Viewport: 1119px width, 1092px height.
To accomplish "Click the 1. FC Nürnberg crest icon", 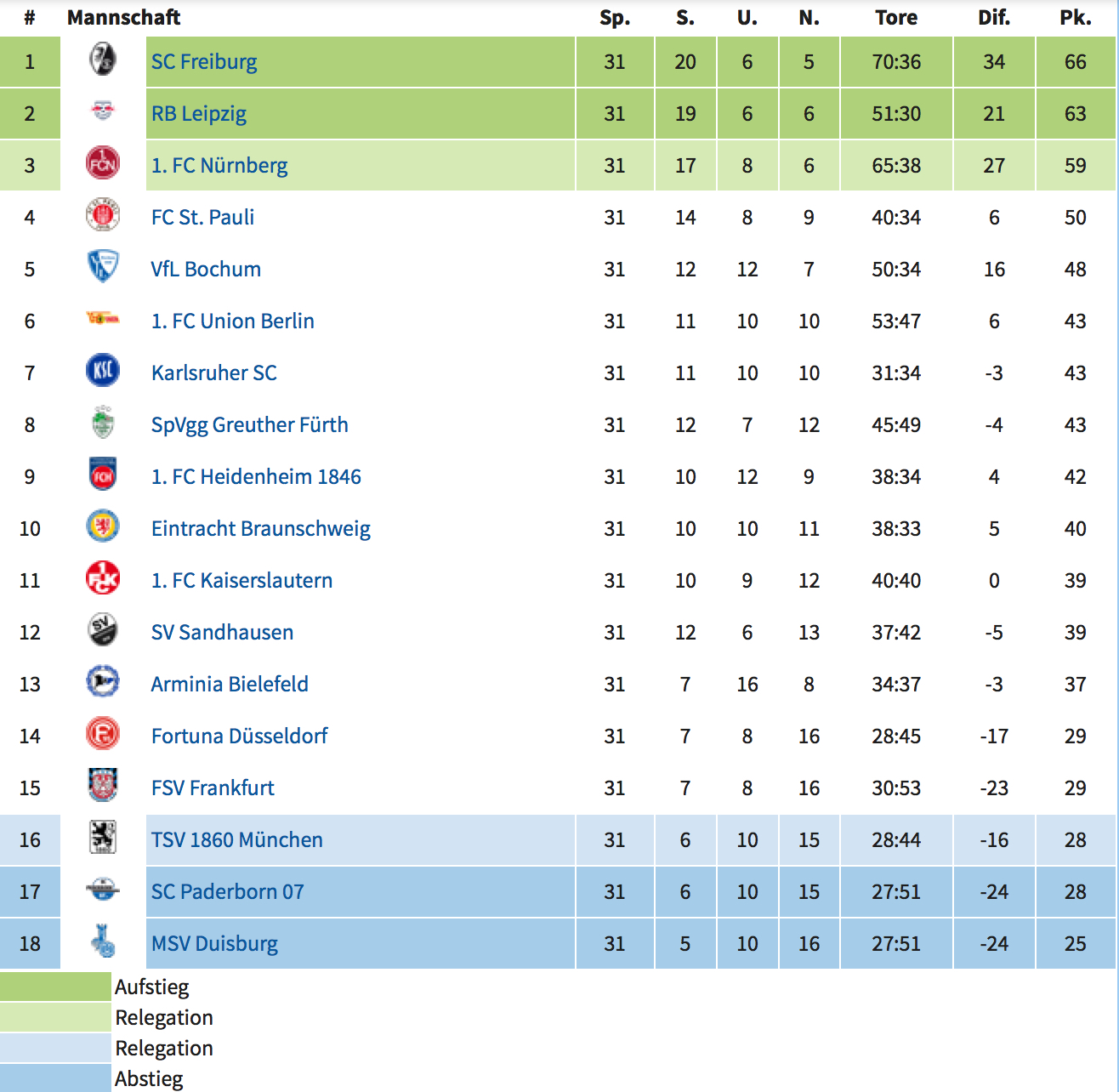I will (x=103, y=163).
